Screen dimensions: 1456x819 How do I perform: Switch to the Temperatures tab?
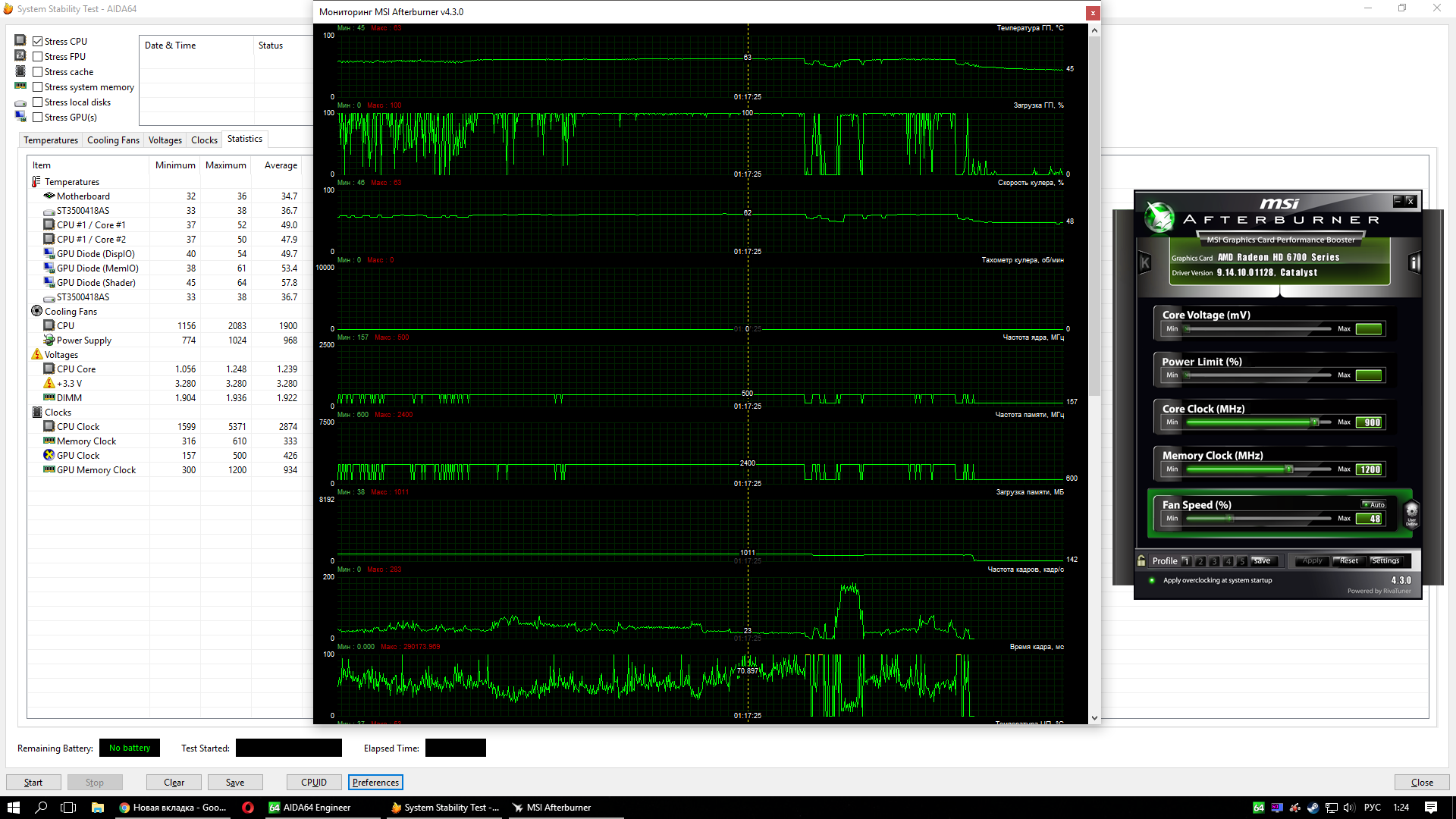coord(51,140)
